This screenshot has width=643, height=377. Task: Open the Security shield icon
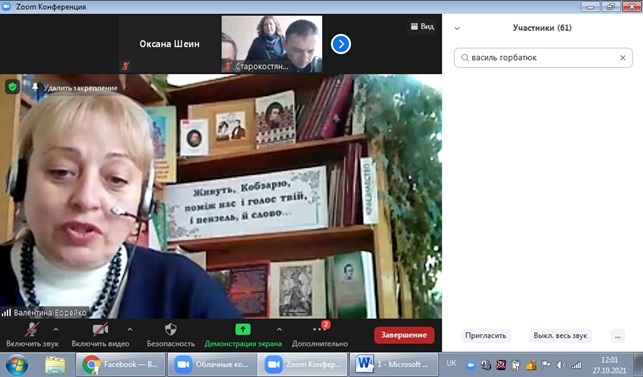[x=171, y=329]
